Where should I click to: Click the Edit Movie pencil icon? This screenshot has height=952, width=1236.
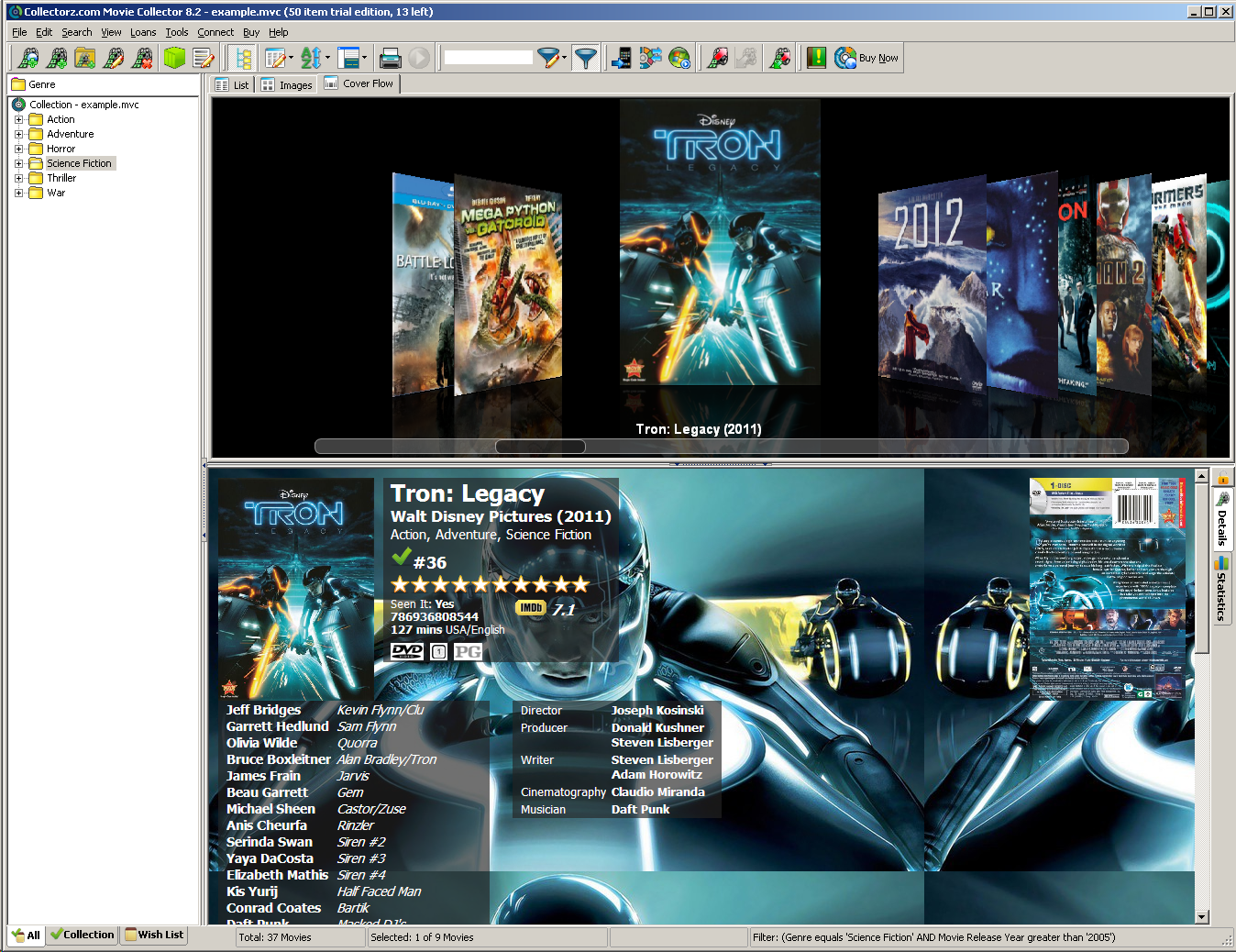114,58
